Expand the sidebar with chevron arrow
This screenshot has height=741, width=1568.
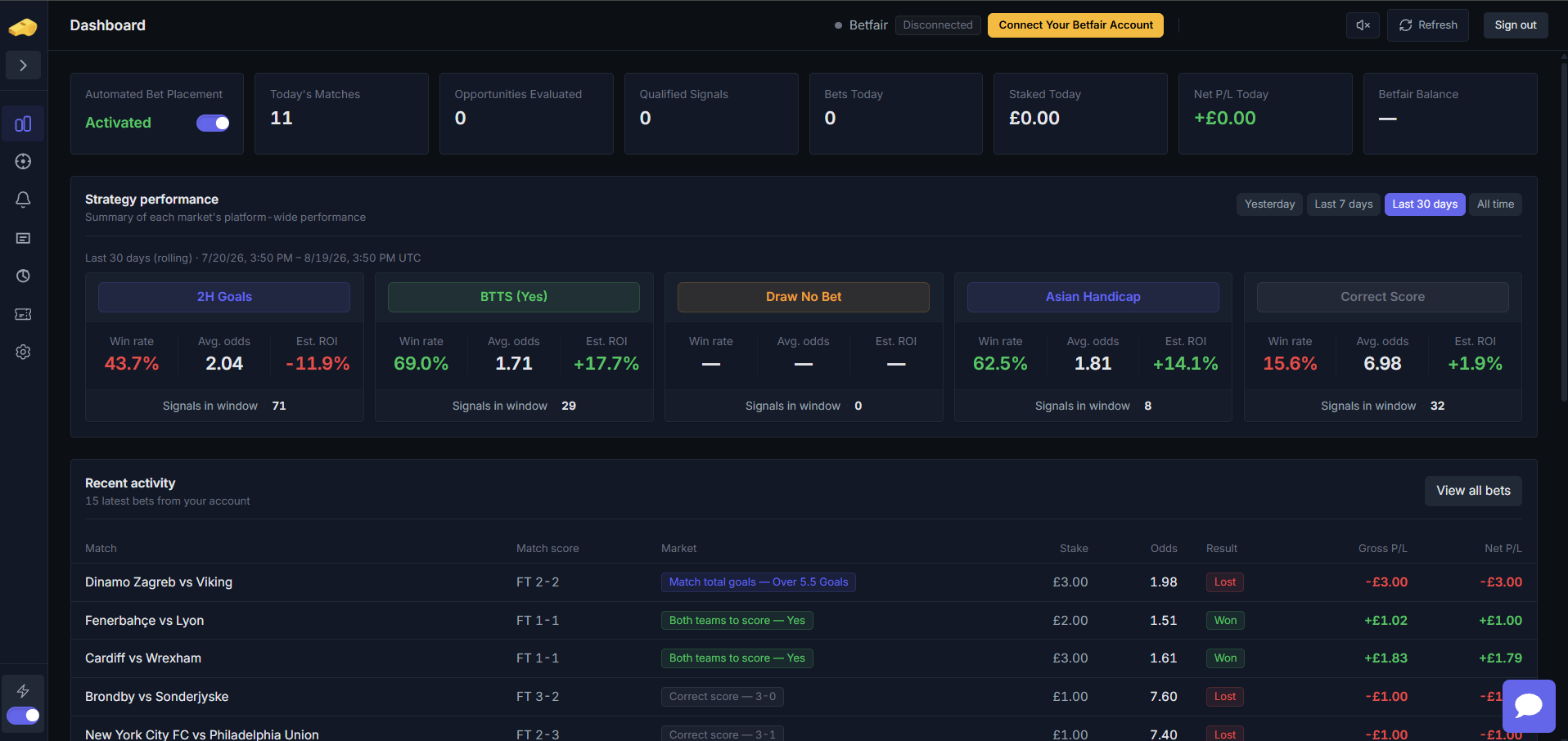[23, 65]
